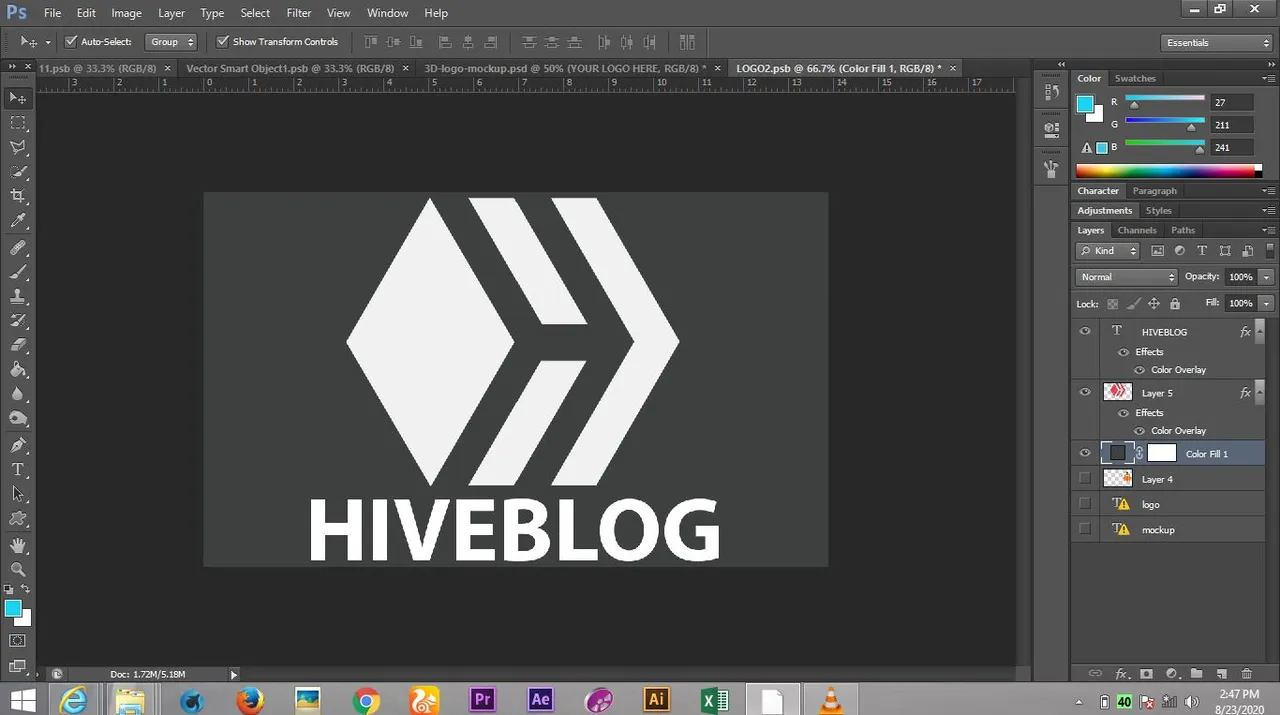Screen dimensions: 1280x715
Task: Select the Horizontal Type tool
Action: click(18, 470)
